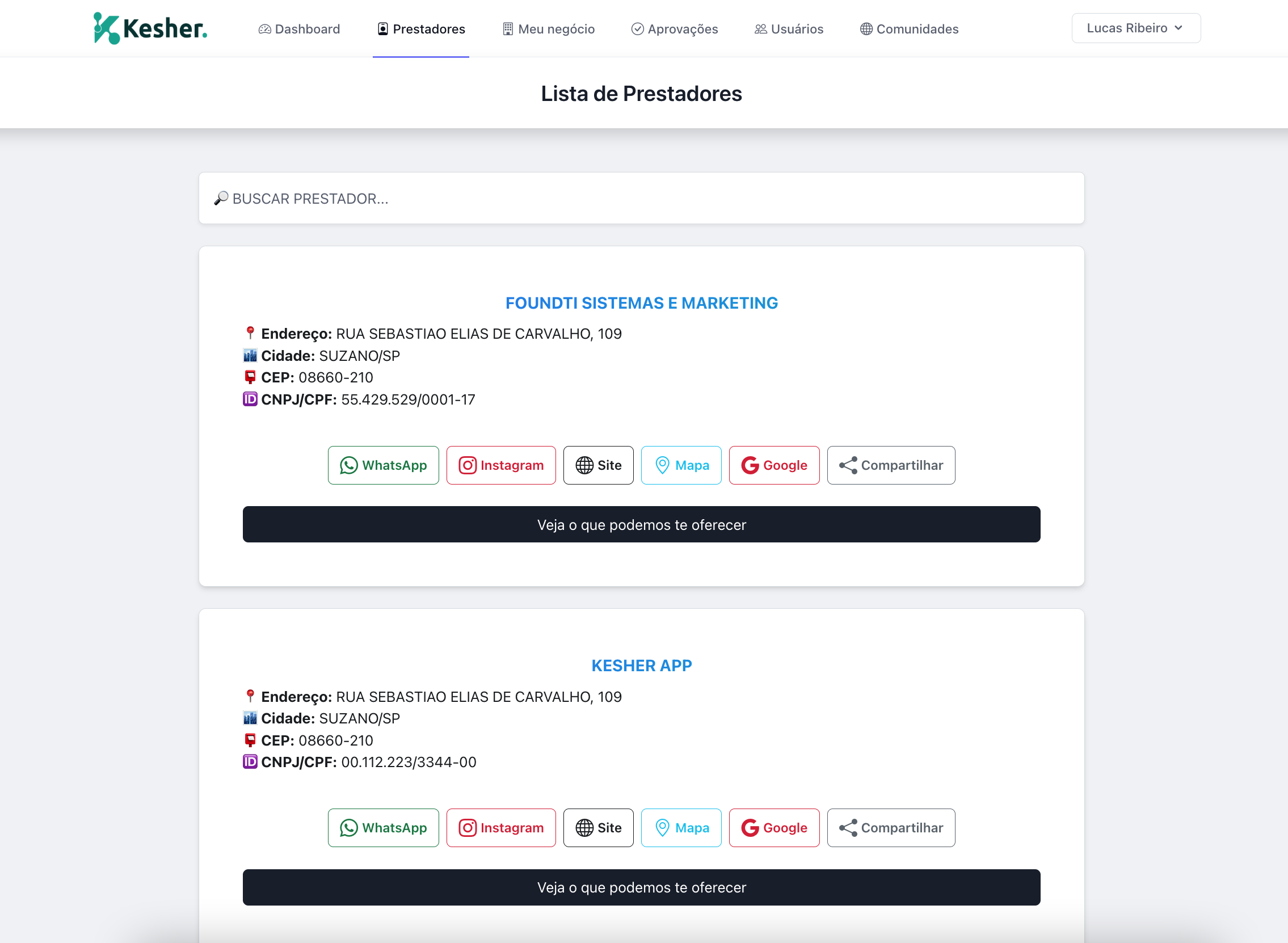The image size is (1288, 943).
Task: Open Instagram profile of KESHER APP
Action: tap(501, 828)
